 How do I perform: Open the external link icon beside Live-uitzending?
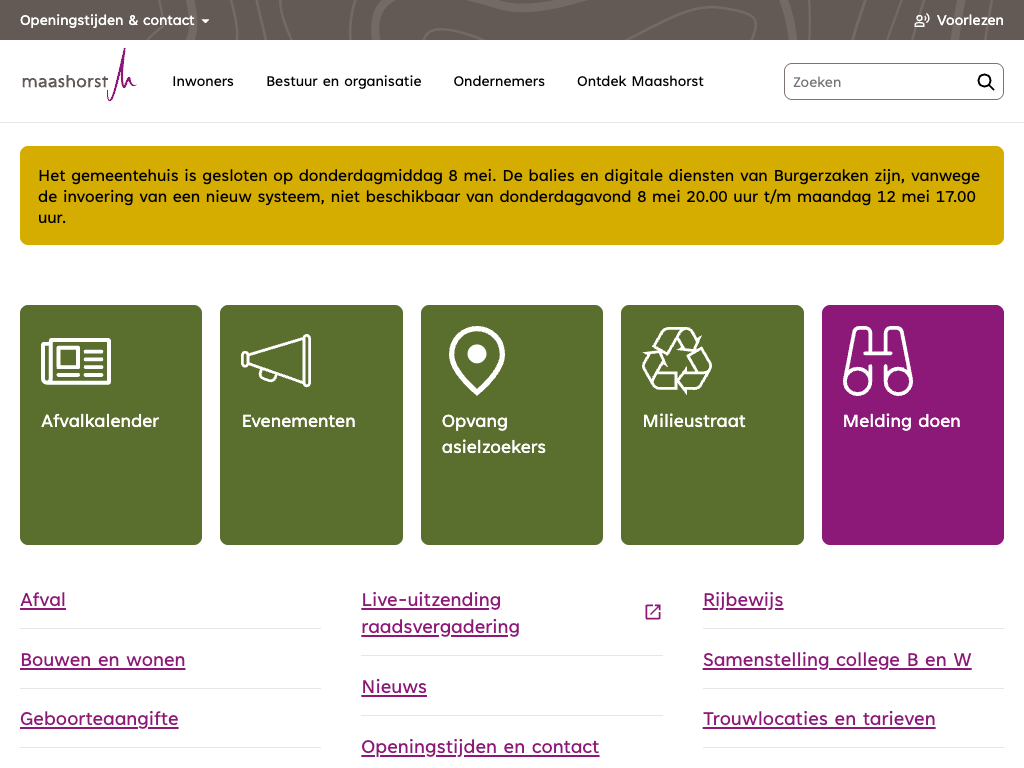[x=653, y=612]
